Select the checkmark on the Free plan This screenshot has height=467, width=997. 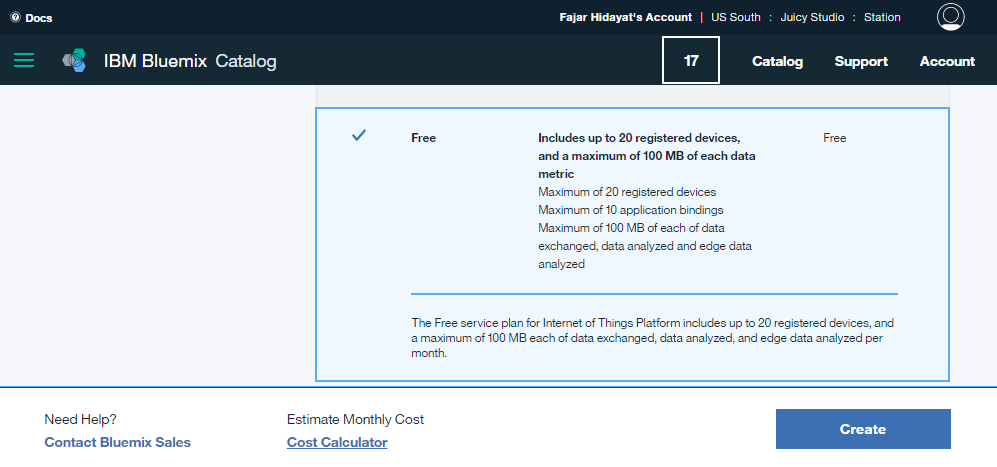[359, 135]
